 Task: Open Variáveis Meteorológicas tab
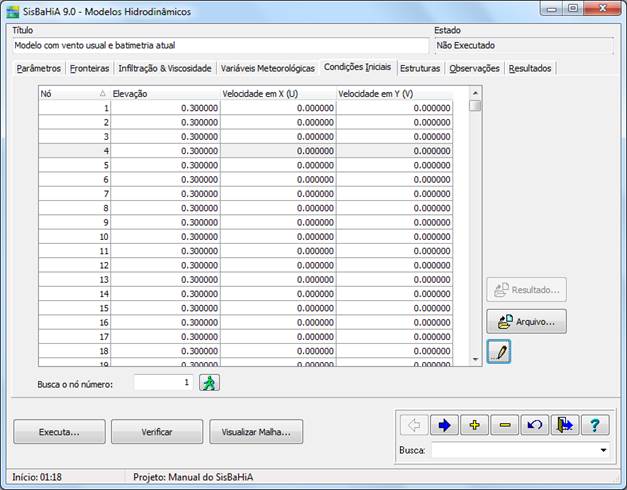[x=268, y=68]
